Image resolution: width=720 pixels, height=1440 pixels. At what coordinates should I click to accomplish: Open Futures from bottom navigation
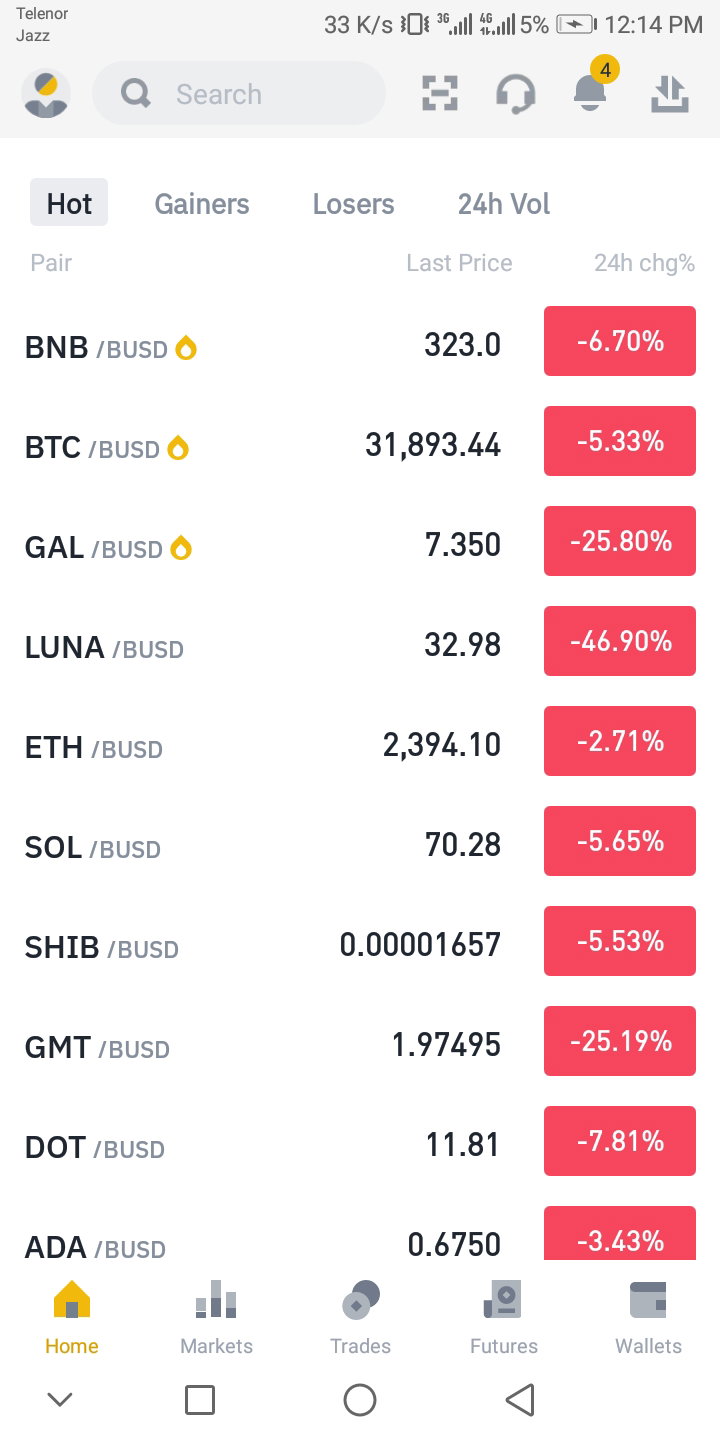(x=504, y=1317)
